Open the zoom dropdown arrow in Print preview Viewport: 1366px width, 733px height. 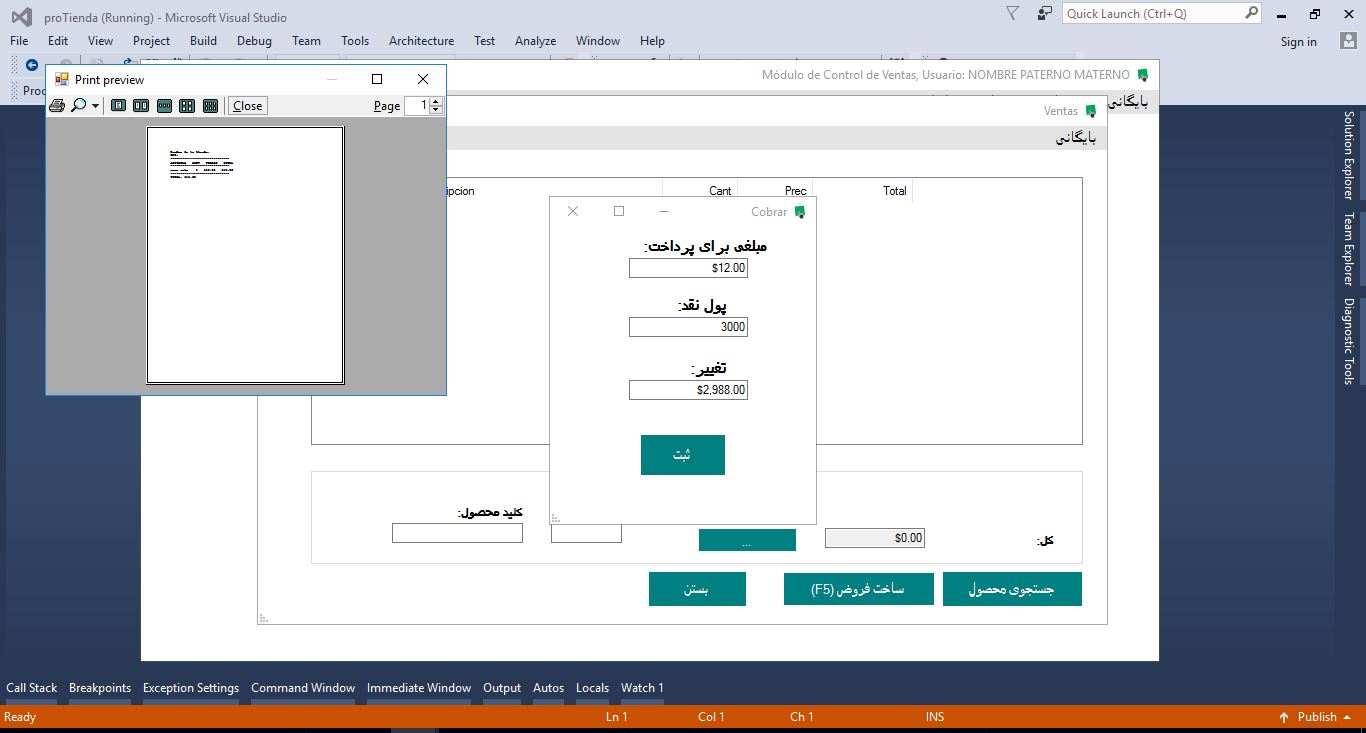(x=95, y=106)
